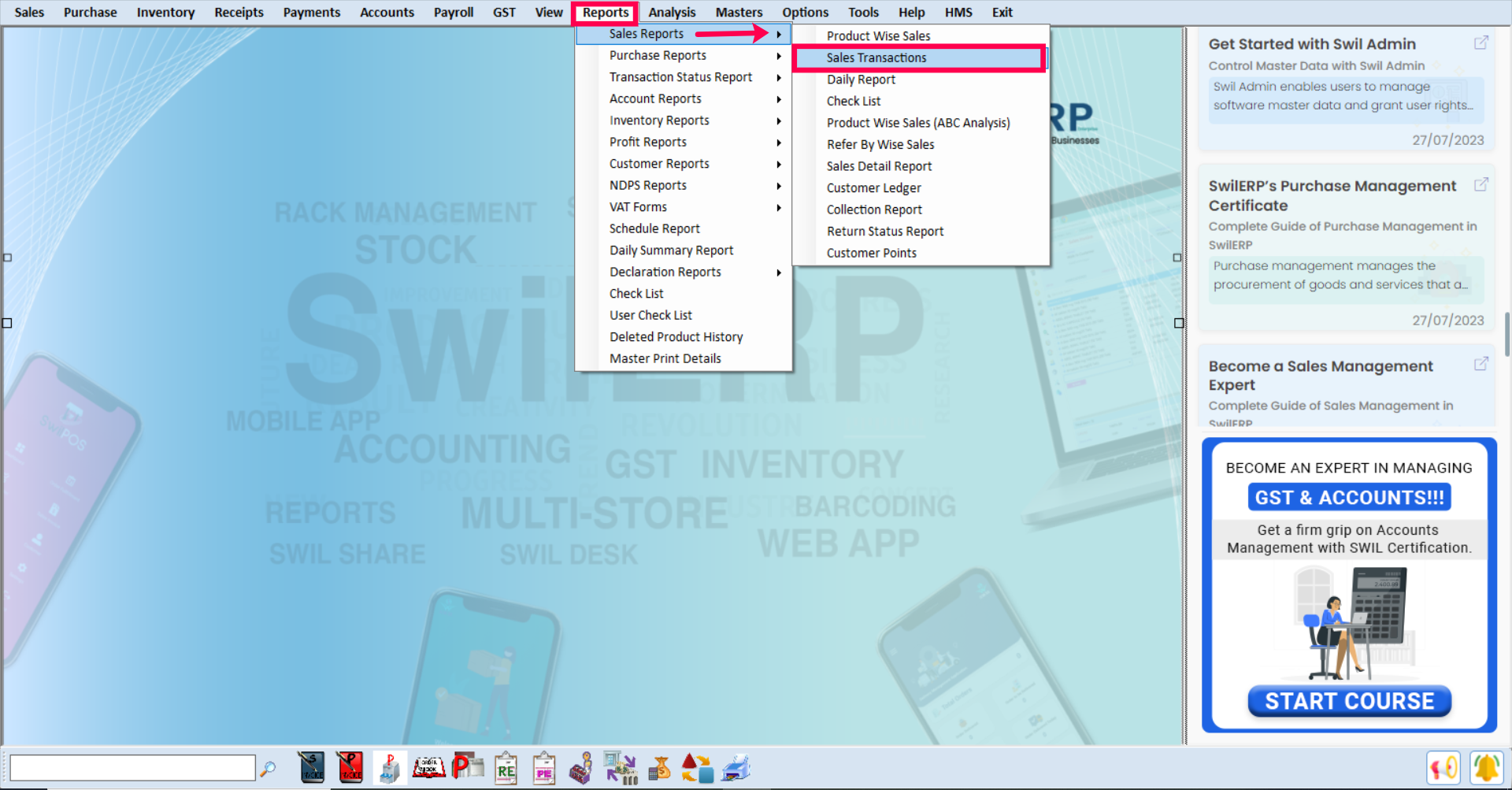Open external link on Purchase Management Certificate card
The image size is (1512, 790).
(1481, 184)
